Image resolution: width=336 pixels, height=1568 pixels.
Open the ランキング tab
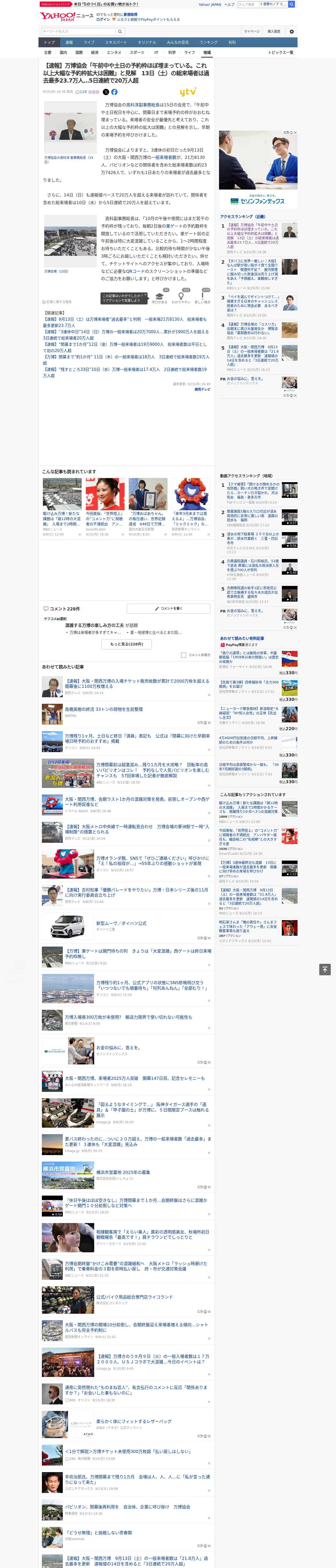(x=209, y=43)
